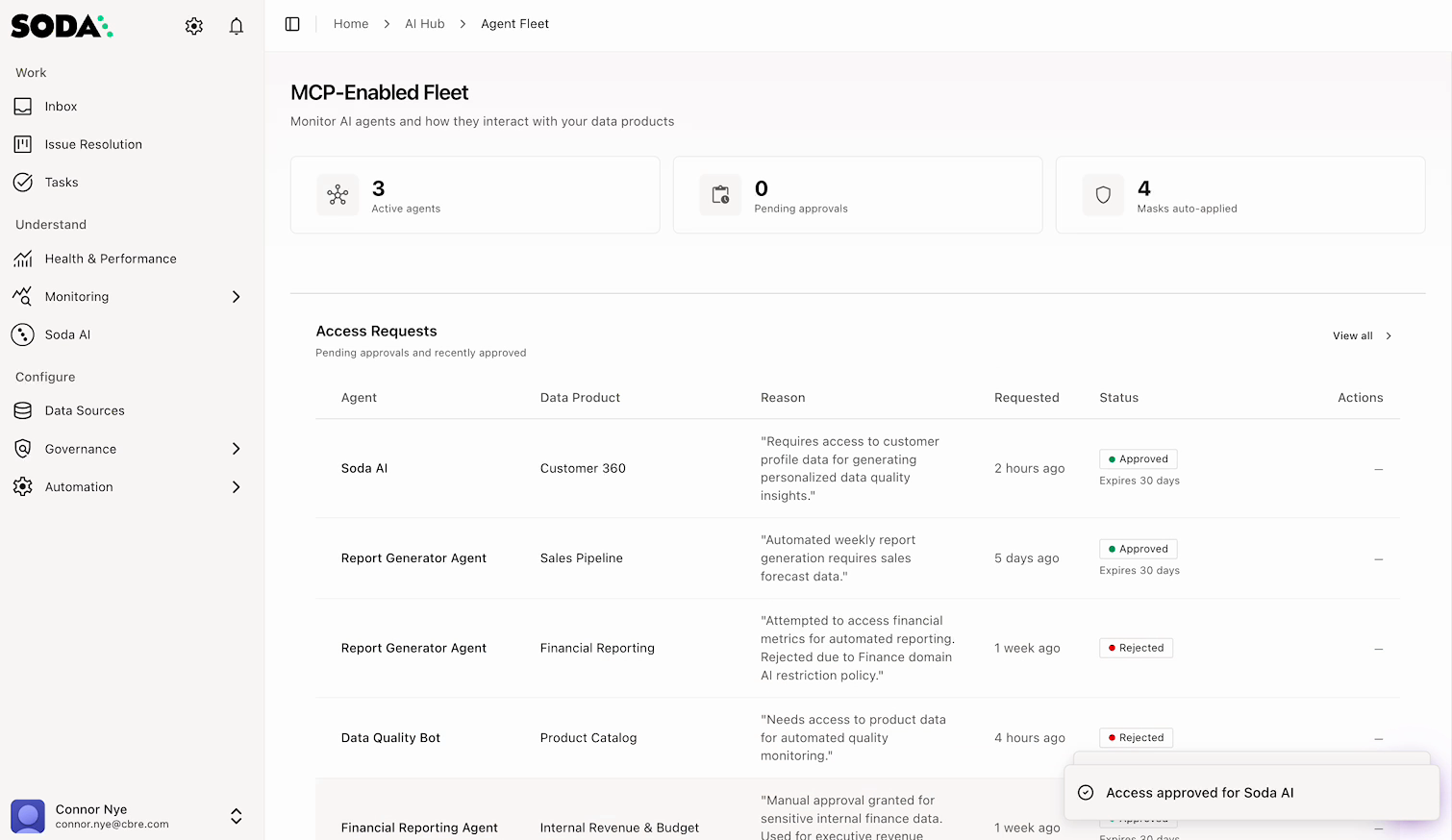1452x840 pixels.
Task: Click the Status column header
Action: [1119, 398]
